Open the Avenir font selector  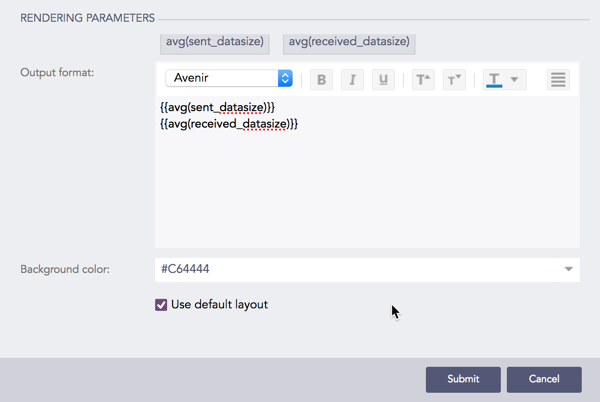(229, 78)
